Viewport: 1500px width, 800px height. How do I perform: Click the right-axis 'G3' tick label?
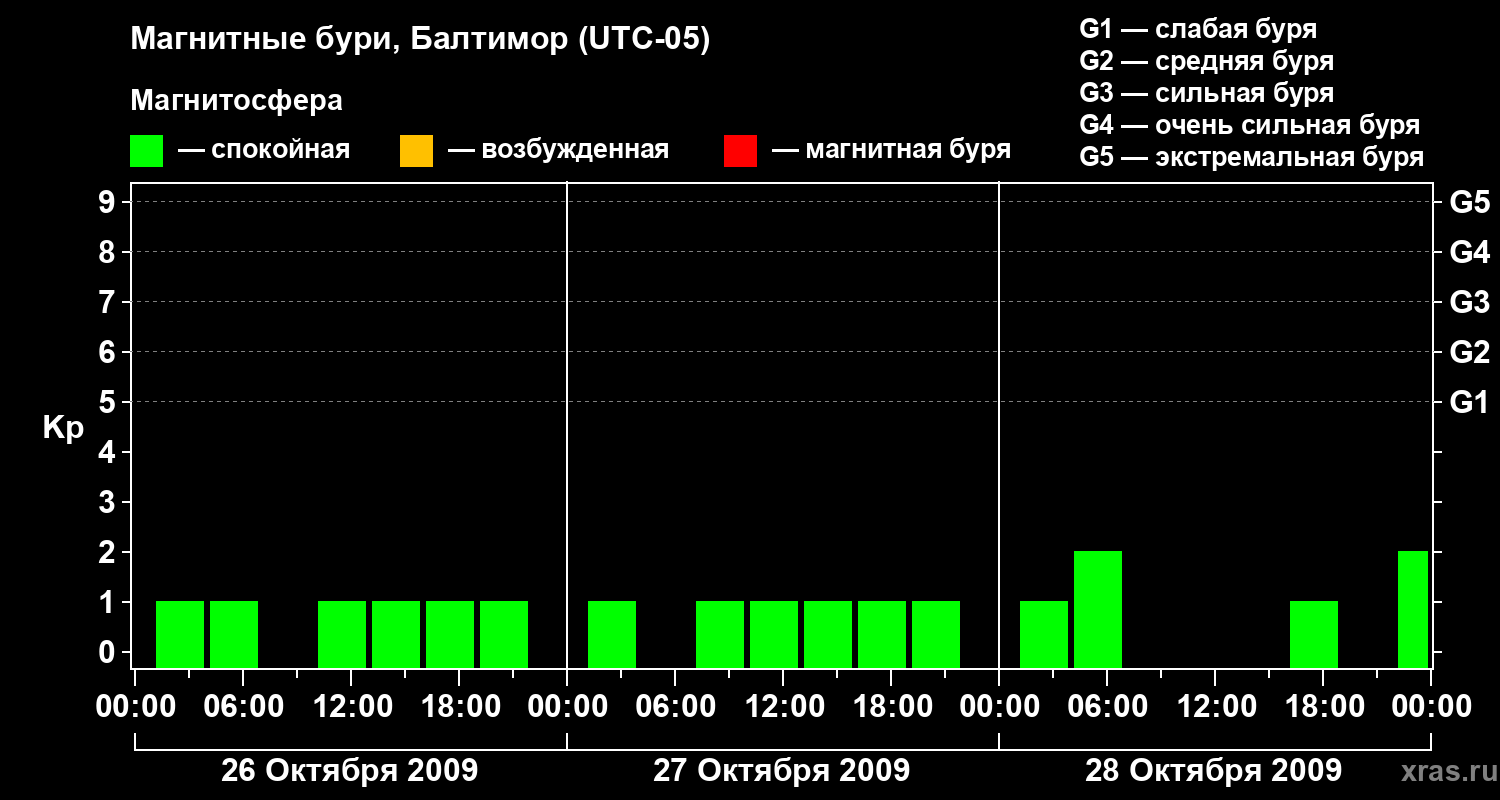coord(1470,302)
